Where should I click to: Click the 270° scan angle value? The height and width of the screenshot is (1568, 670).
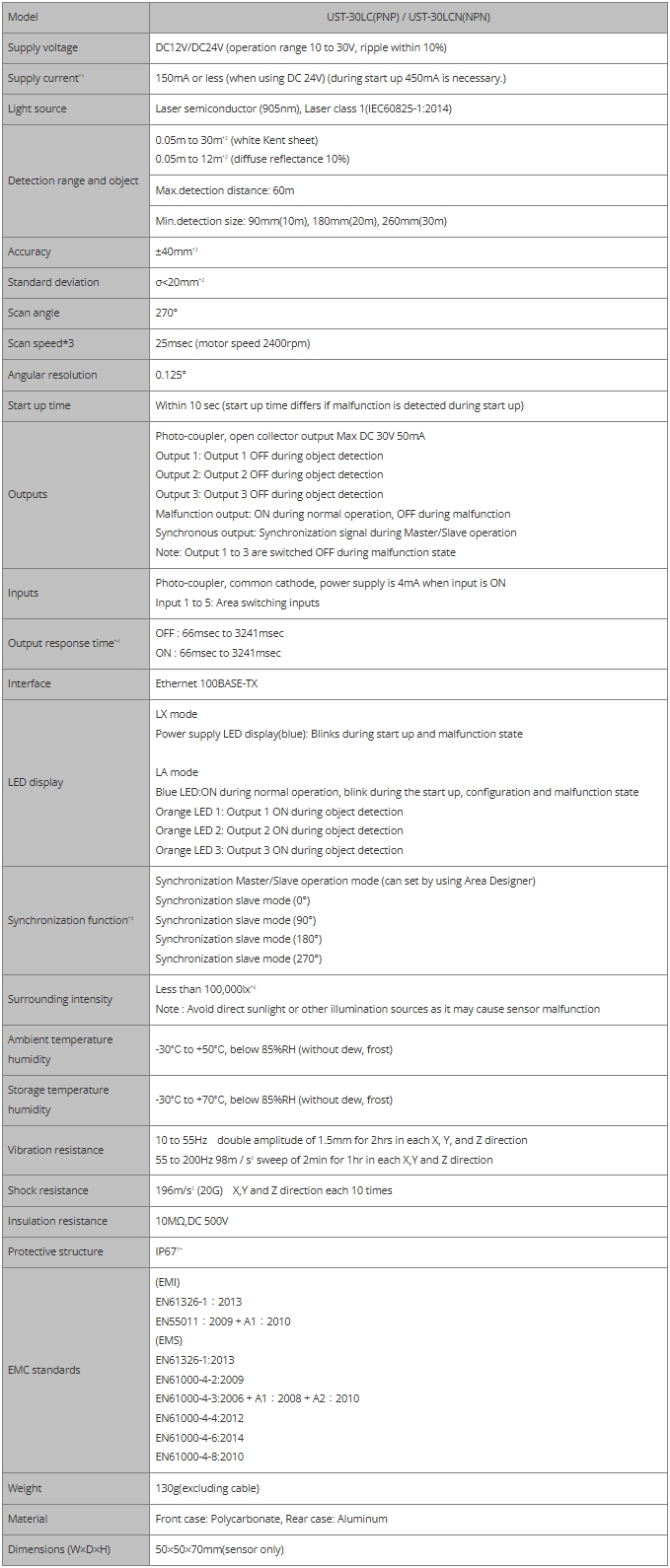[167, 313]
